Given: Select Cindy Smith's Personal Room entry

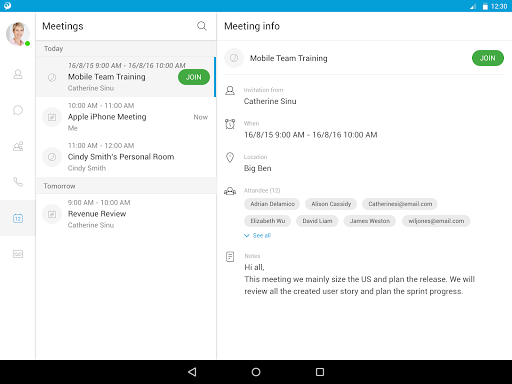Looking at the screenshot, I should (x=126, y=157).
